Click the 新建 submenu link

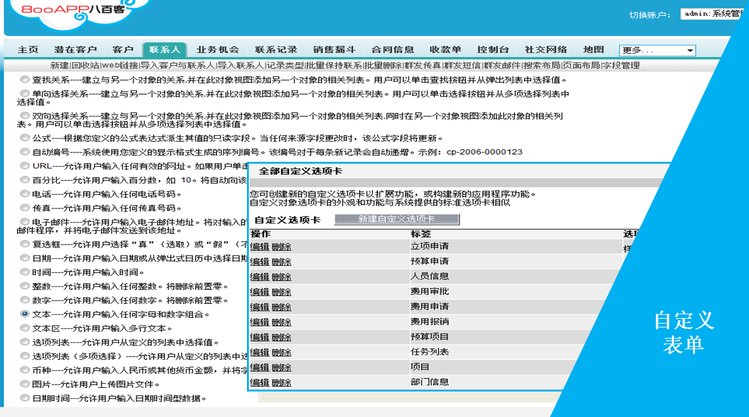tap(60, 65)
